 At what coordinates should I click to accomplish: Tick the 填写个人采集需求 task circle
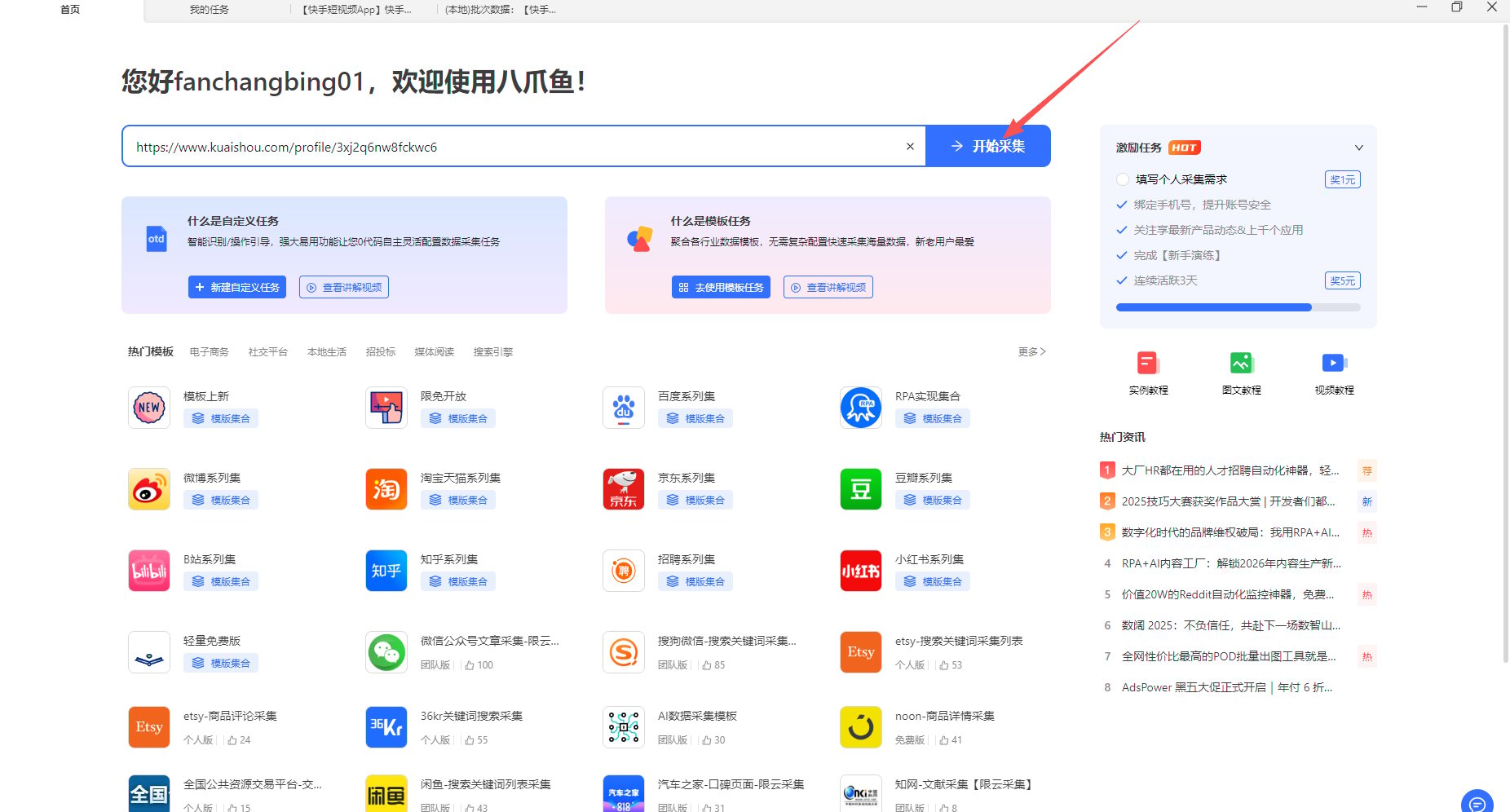click(x=1123, y=179)
